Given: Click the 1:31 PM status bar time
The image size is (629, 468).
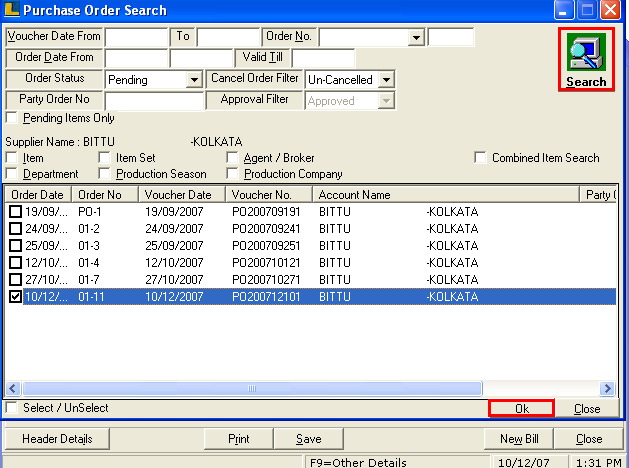Looking at the screenshot, I should coord(599,462).
